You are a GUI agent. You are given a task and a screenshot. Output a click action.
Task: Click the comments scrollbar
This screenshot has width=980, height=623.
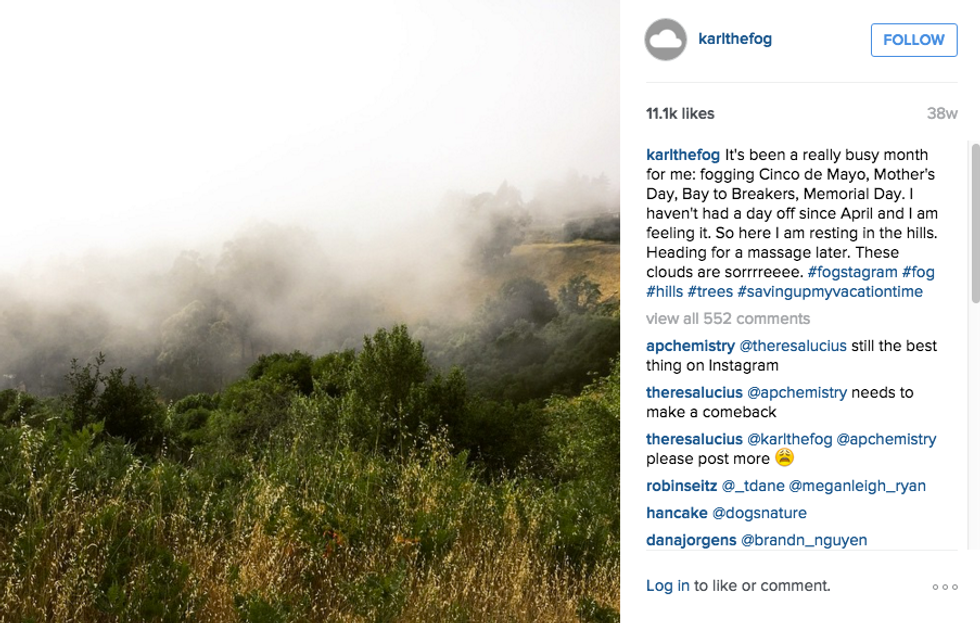(975, 222)
